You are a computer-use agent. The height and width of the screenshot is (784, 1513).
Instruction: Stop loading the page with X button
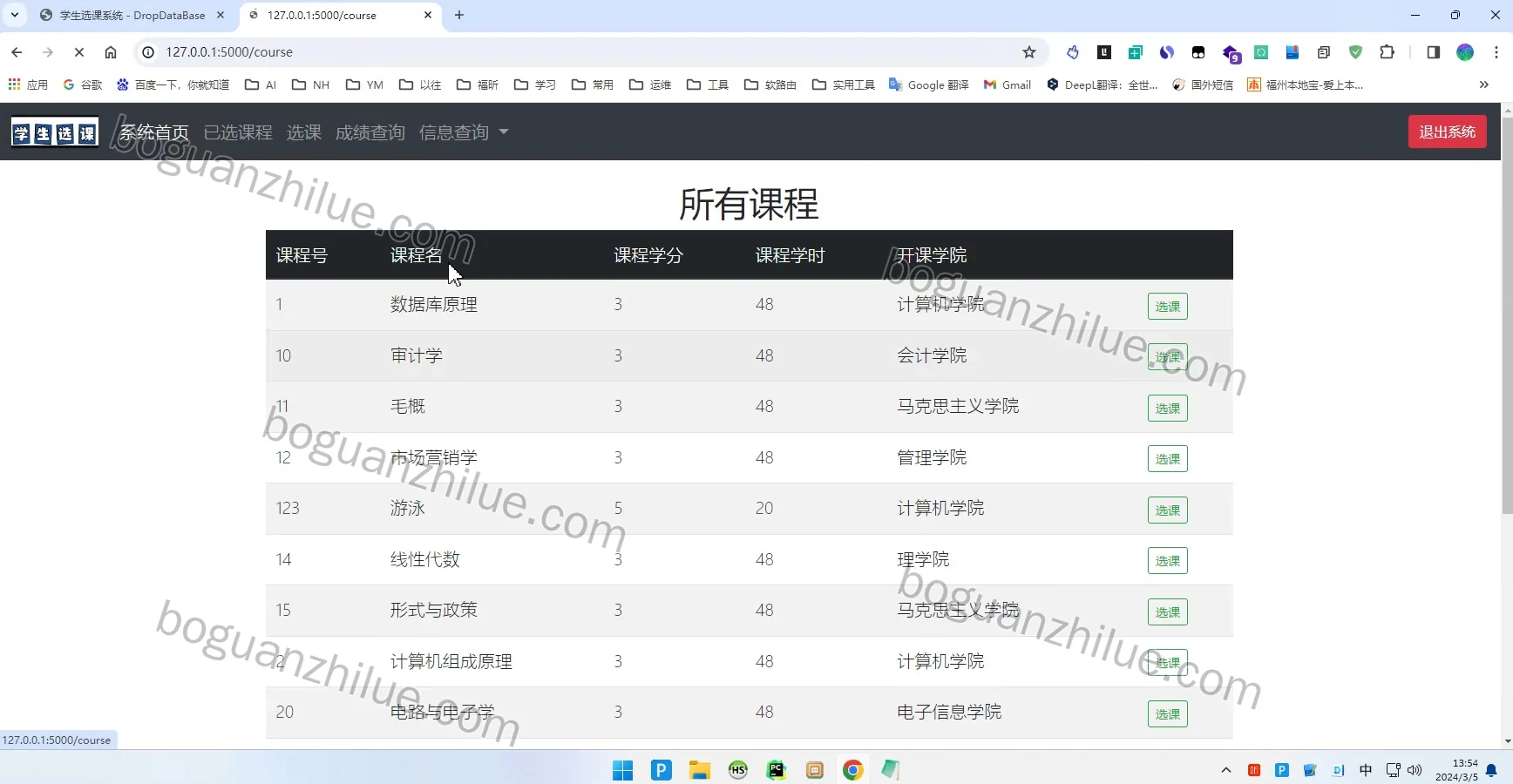tap(78, 52)
